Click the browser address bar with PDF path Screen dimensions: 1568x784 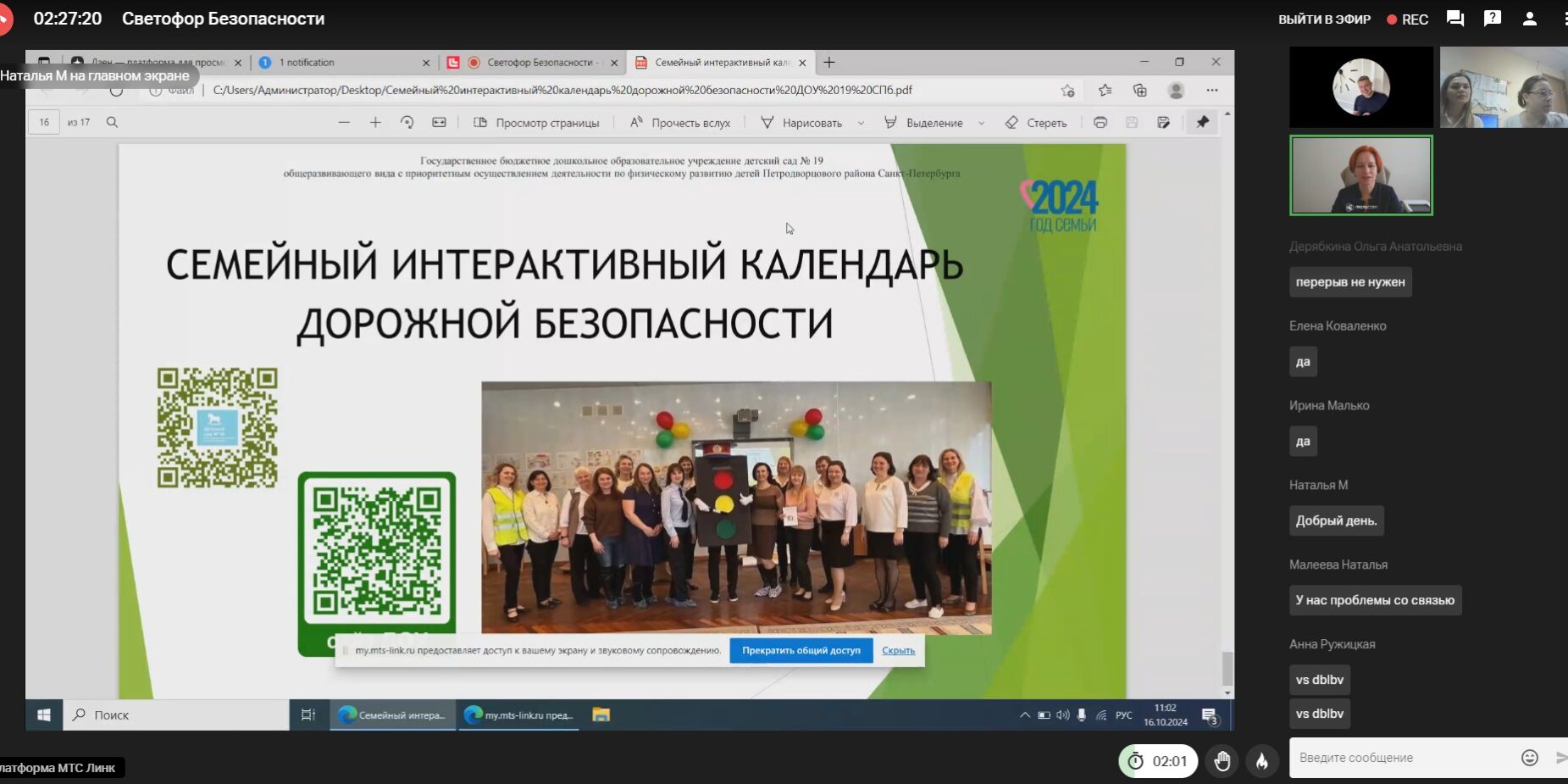point(562,90)
